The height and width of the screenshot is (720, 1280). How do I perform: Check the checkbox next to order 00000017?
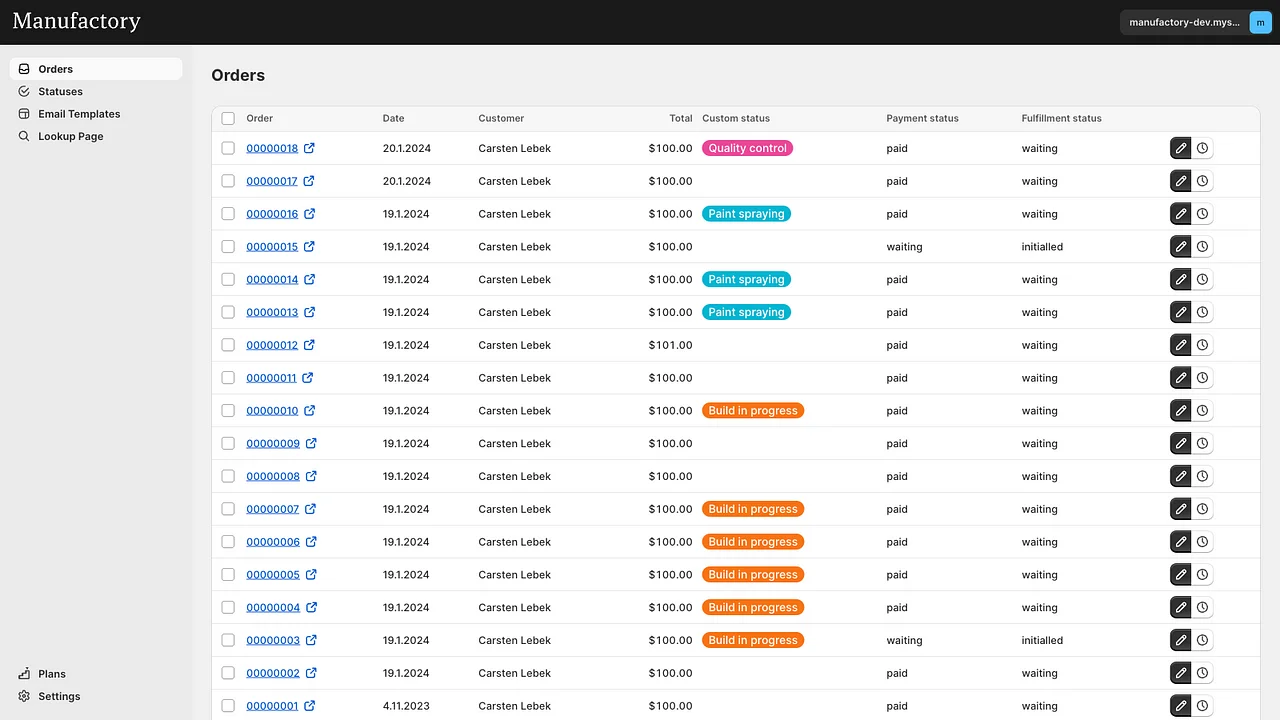click(228, 181)
